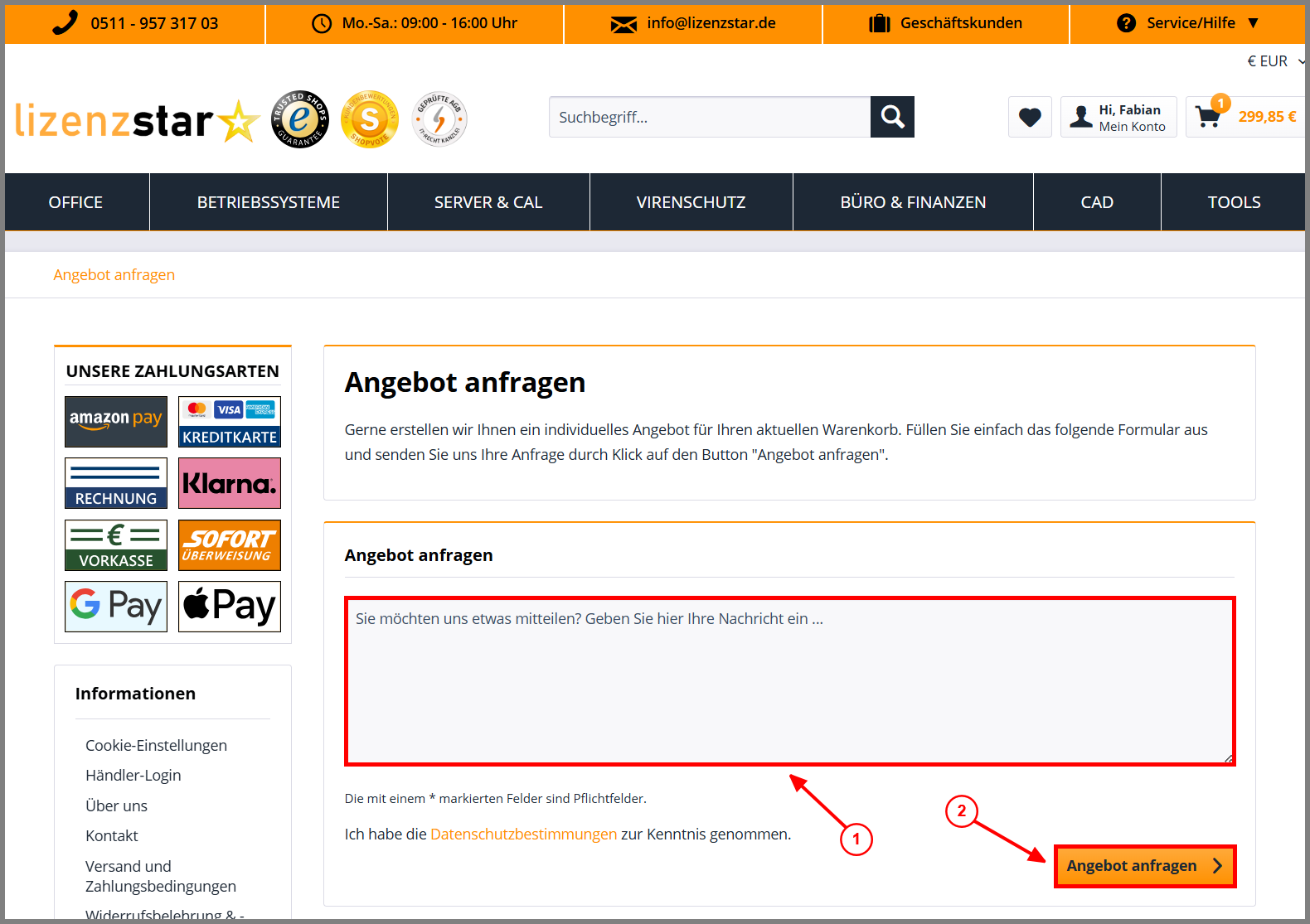Open the shopping cart icon
Image resolution: width=1310 pixels, height=924 pixels.
[x=1209, y=117]
